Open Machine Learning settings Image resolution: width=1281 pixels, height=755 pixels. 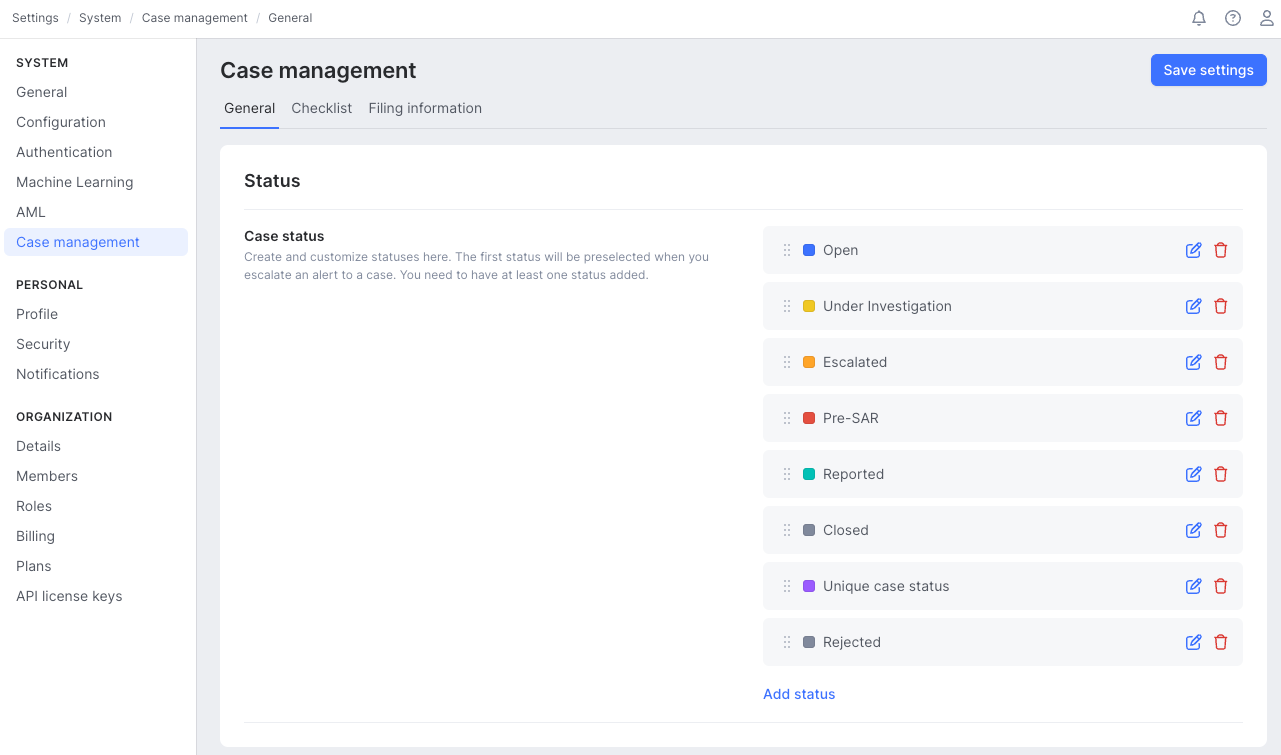[75, 182]
